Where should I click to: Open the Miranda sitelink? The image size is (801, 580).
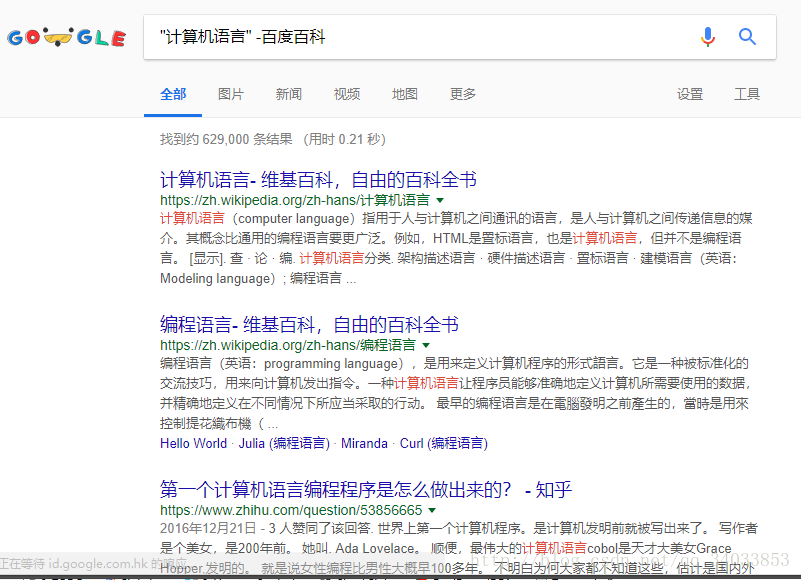364,443
